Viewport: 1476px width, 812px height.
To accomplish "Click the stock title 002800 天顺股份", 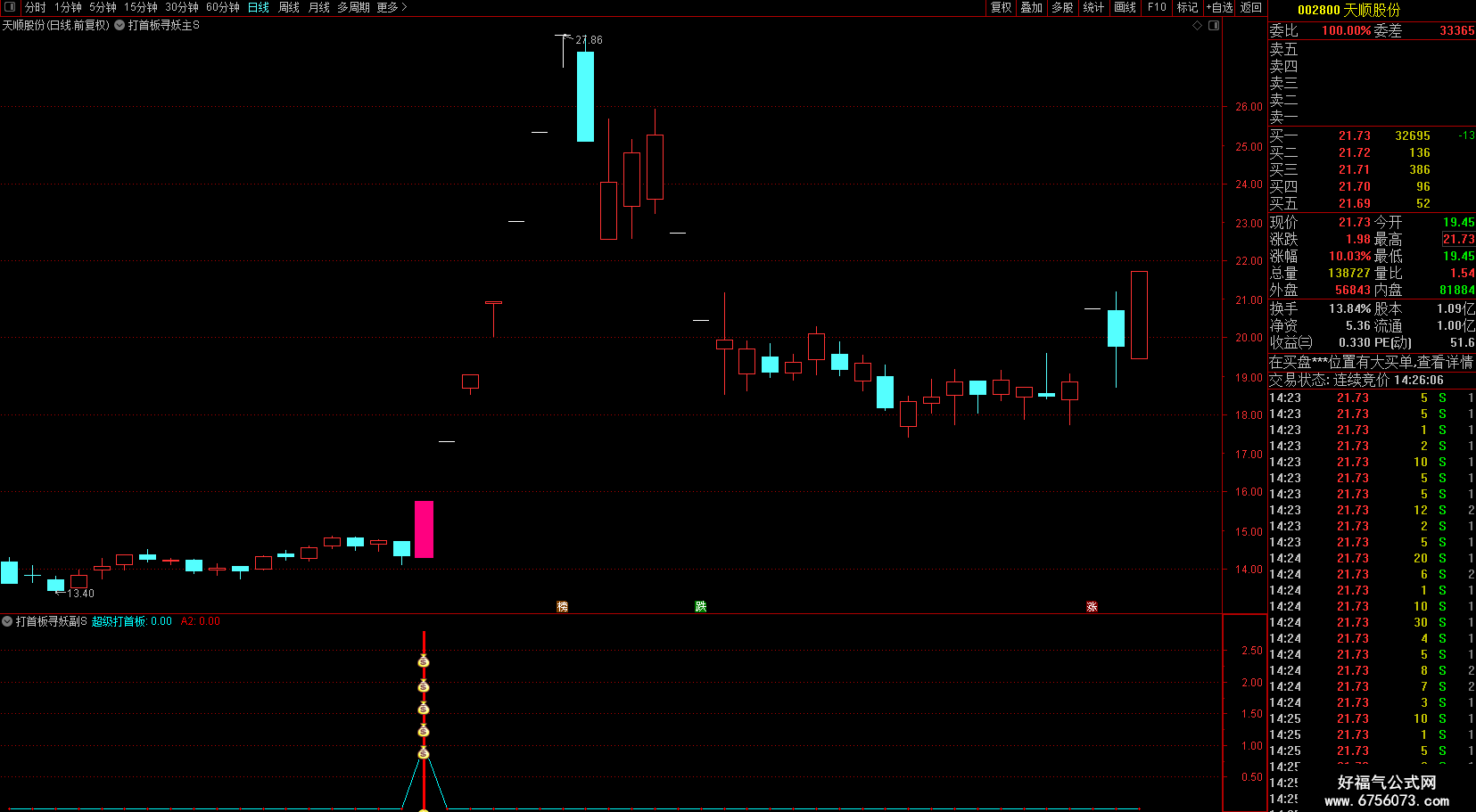I will coord(1348,10).
